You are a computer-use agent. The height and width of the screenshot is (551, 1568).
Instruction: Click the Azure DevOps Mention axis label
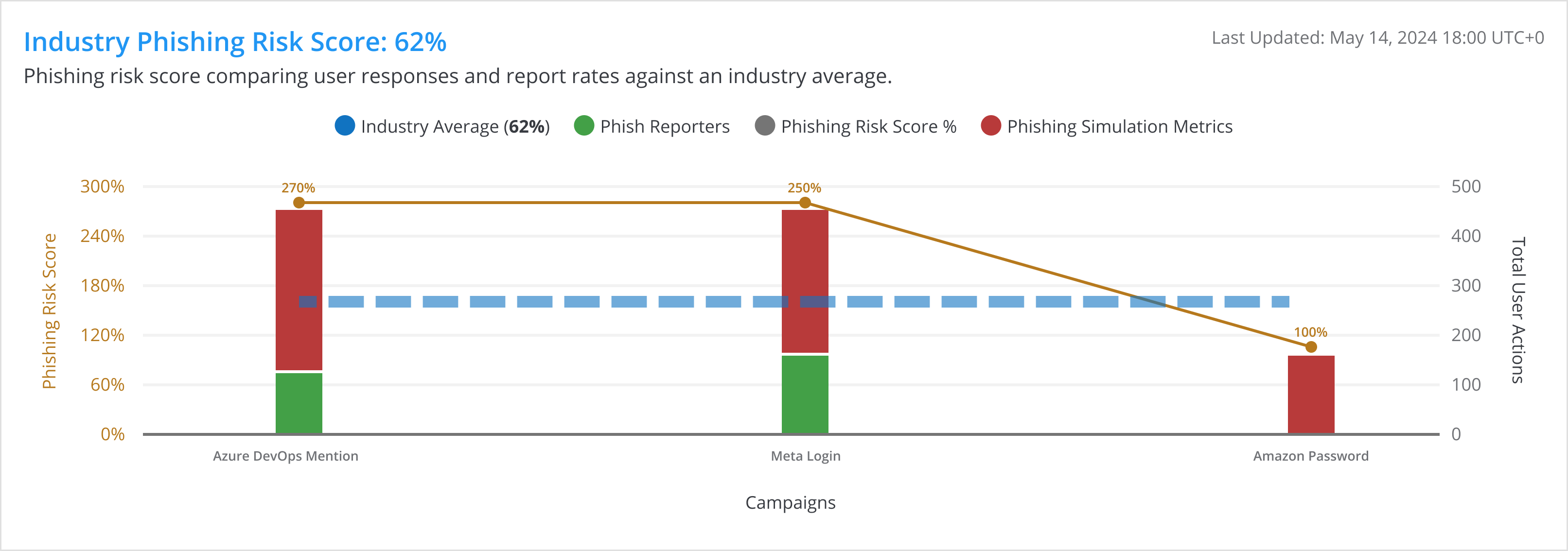coord(285,456)
